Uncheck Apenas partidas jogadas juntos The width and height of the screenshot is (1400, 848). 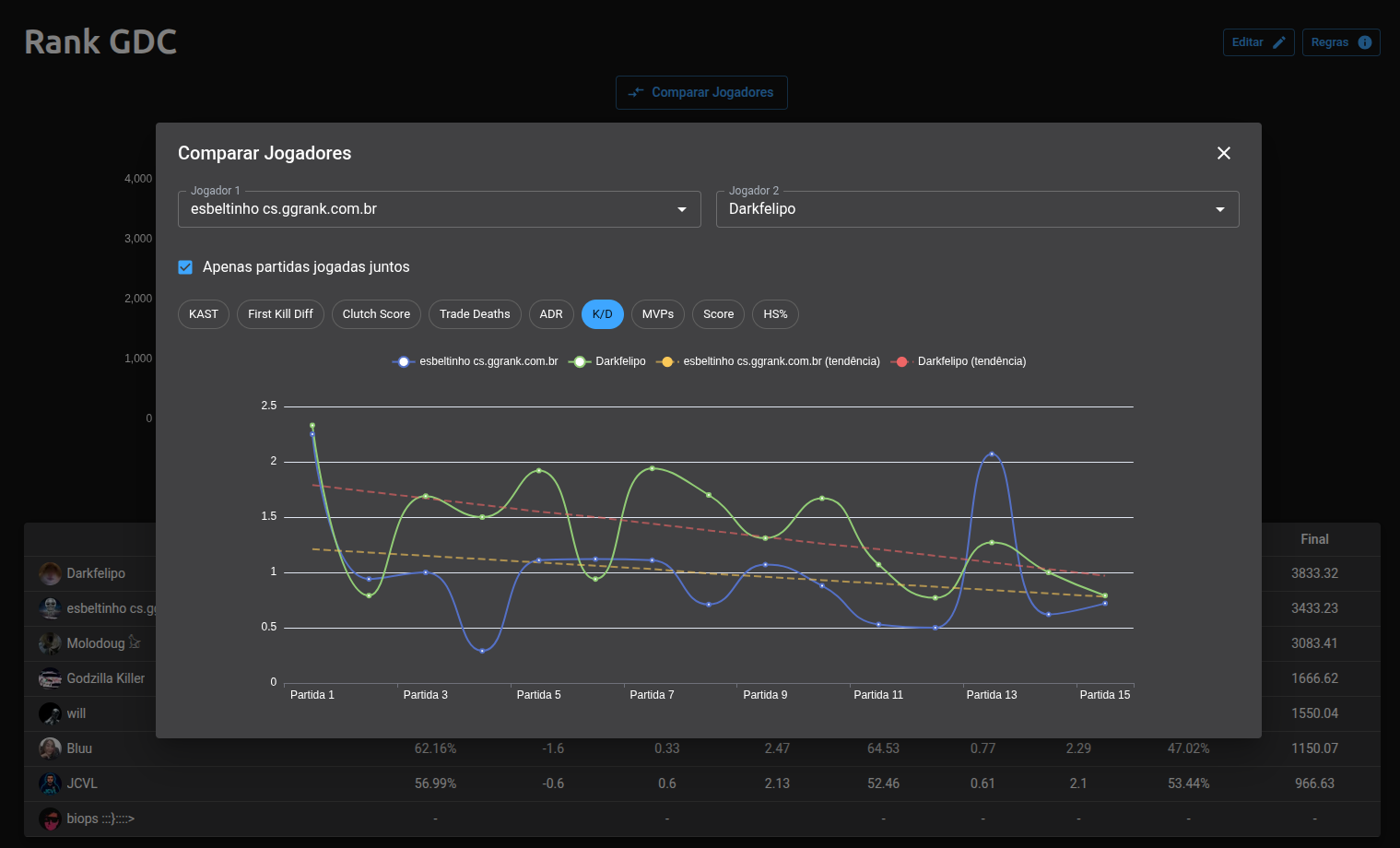(185, 267)
